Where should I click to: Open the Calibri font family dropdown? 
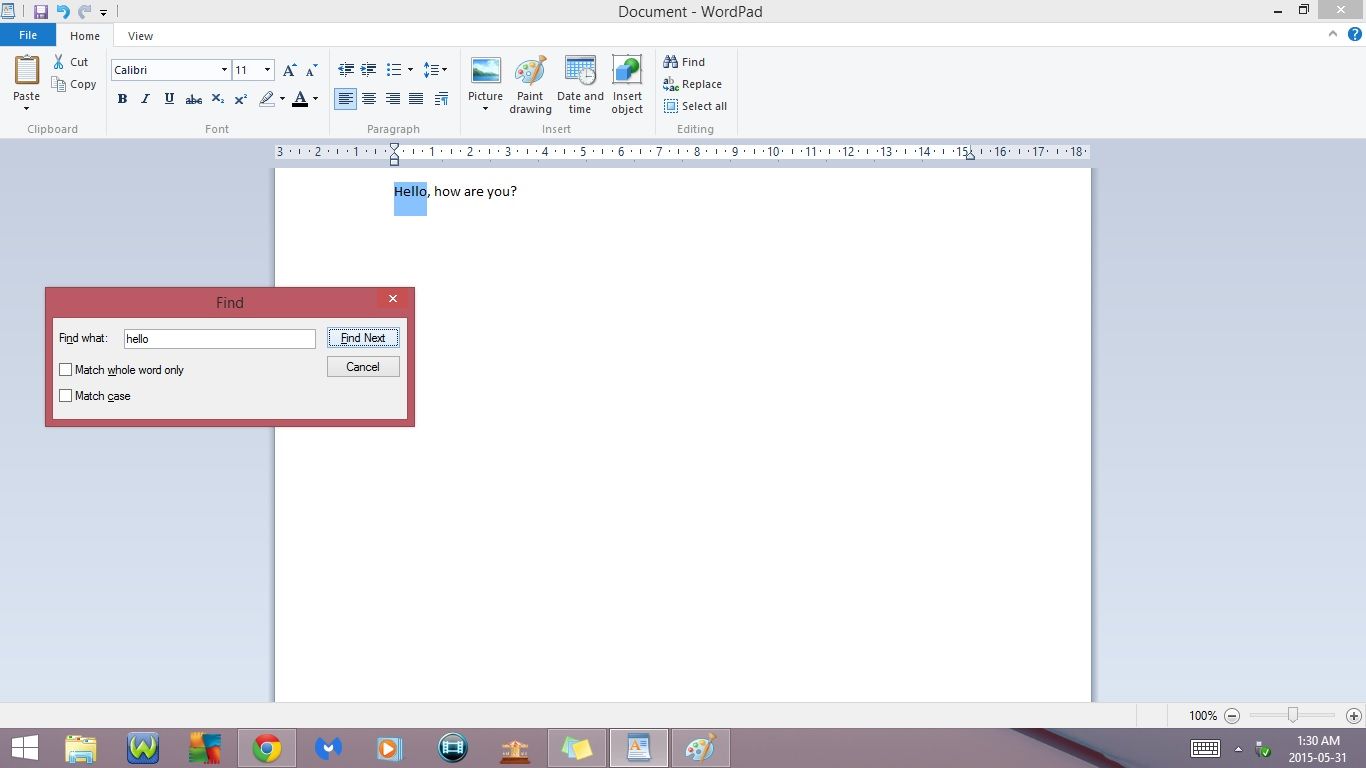click(223, 70)
